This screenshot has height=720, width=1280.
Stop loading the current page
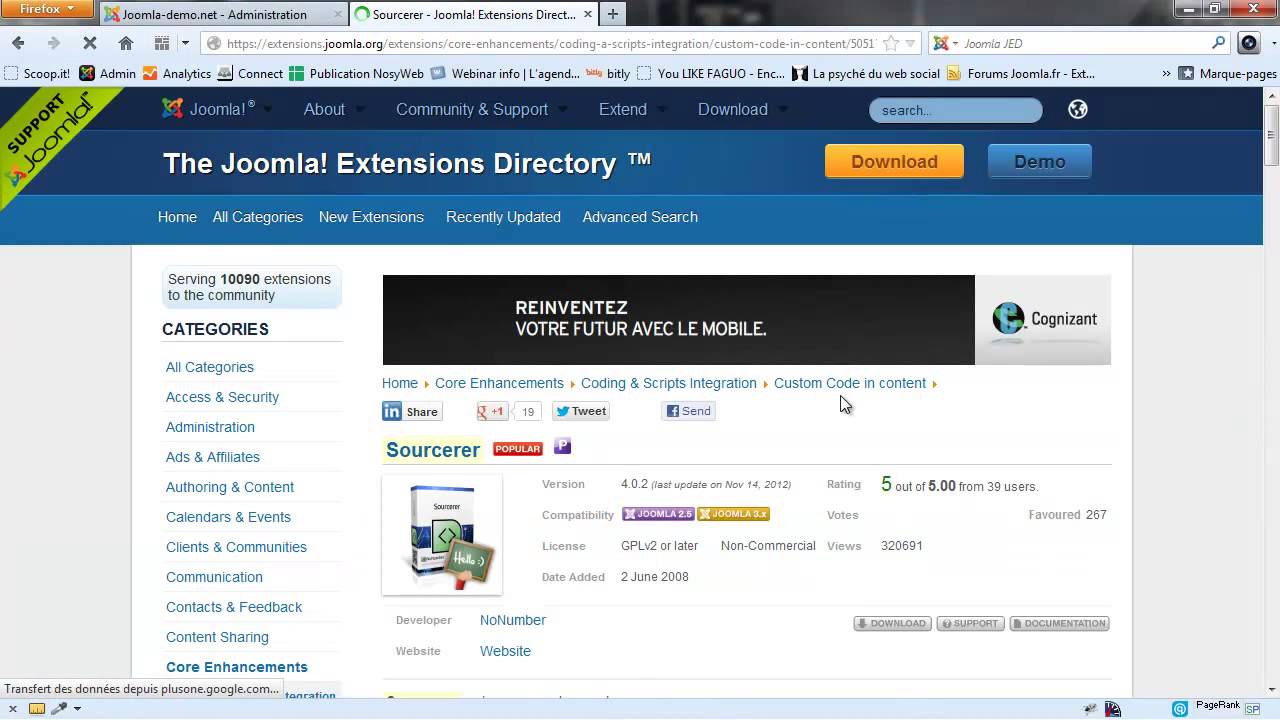coord(89,43)
